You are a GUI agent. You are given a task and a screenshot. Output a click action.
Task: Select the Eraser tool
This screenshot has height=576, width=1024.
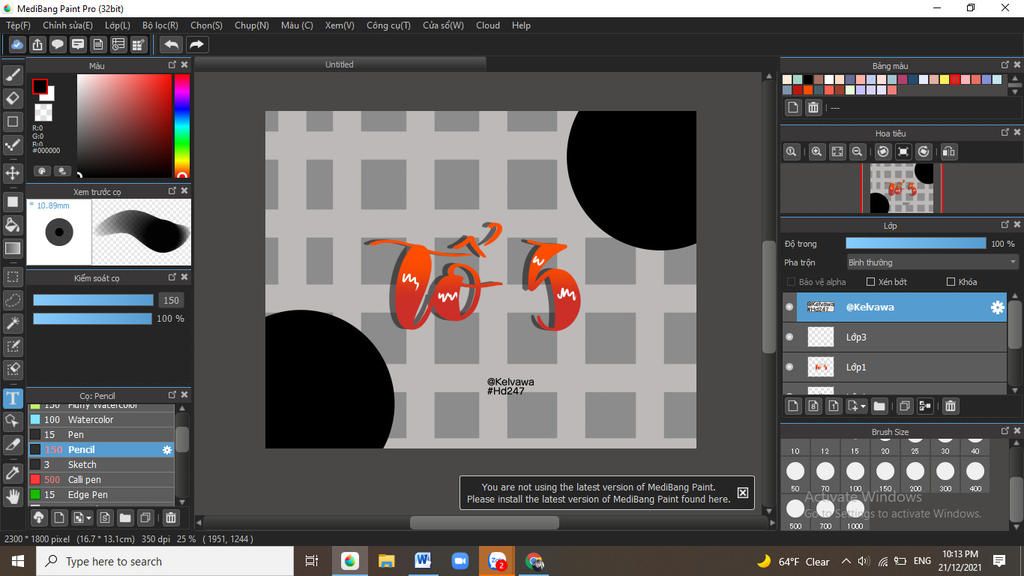(12, 98)
